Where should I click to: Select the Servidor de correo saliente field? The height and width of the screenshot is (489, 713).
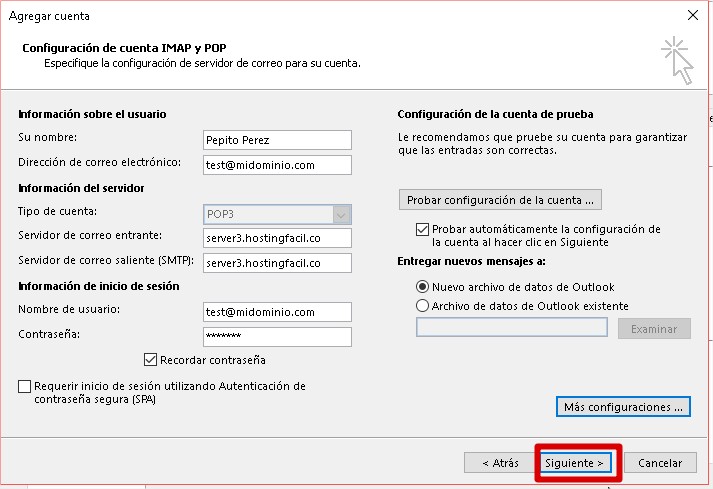click(276, 263)
